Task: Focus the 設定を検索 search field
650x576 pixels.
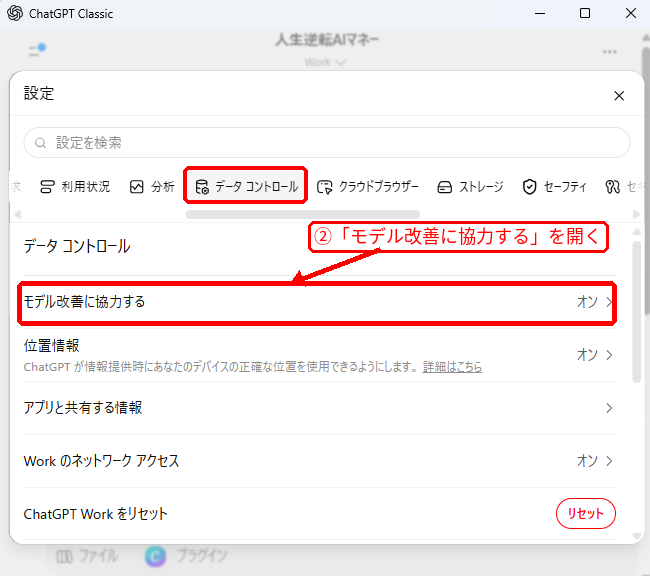Action: click(x=327, y=143)
